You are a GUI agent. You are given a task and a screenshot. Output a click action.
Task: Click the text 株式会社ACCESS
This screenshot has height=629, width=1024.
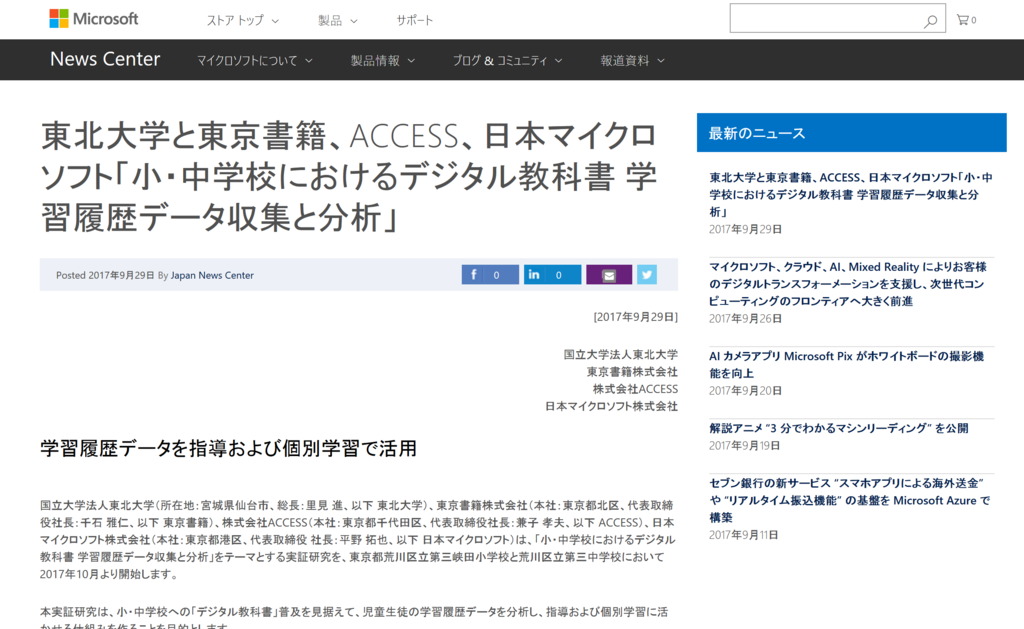(x=635, y=389)
